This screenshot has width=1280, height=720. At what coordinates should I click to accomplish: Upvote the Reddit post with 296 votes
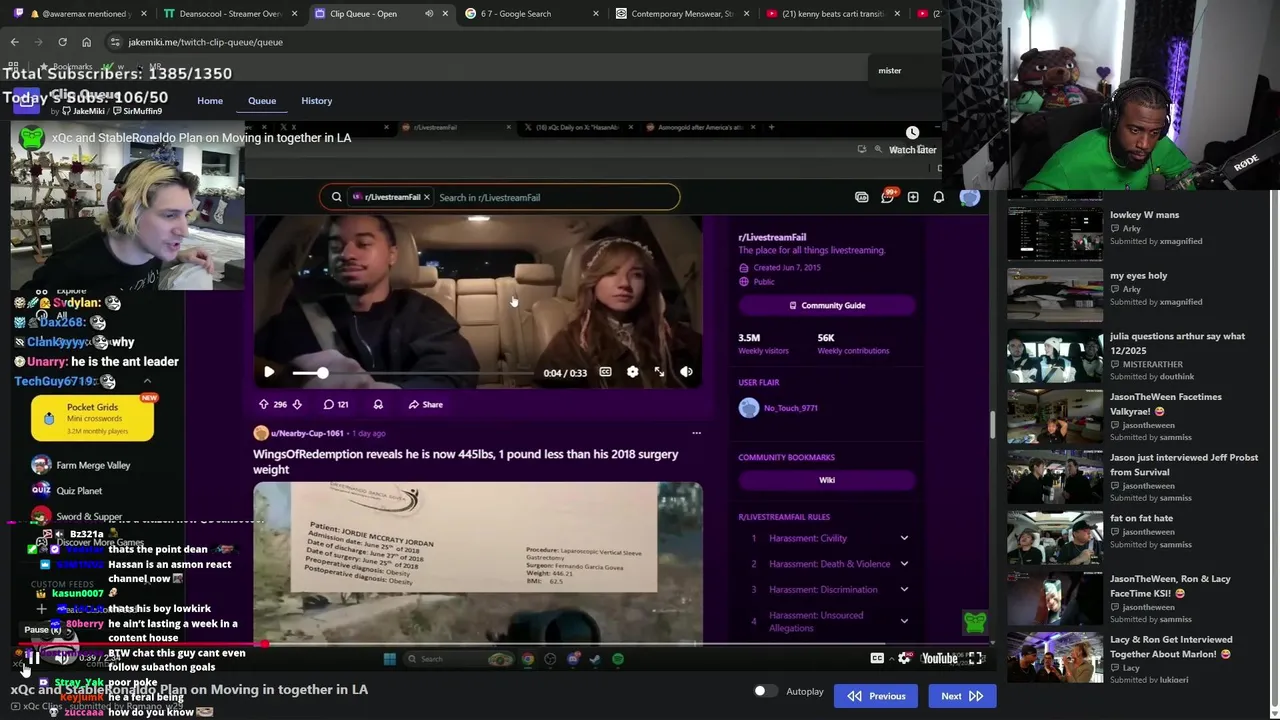(263, 405)
